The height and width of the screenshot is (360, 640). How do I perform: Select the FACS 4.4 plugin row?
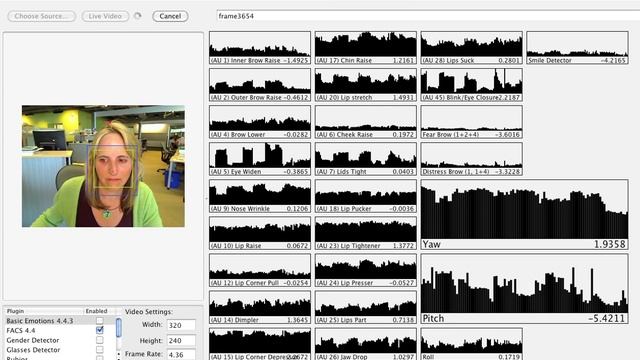click(60, 331)
